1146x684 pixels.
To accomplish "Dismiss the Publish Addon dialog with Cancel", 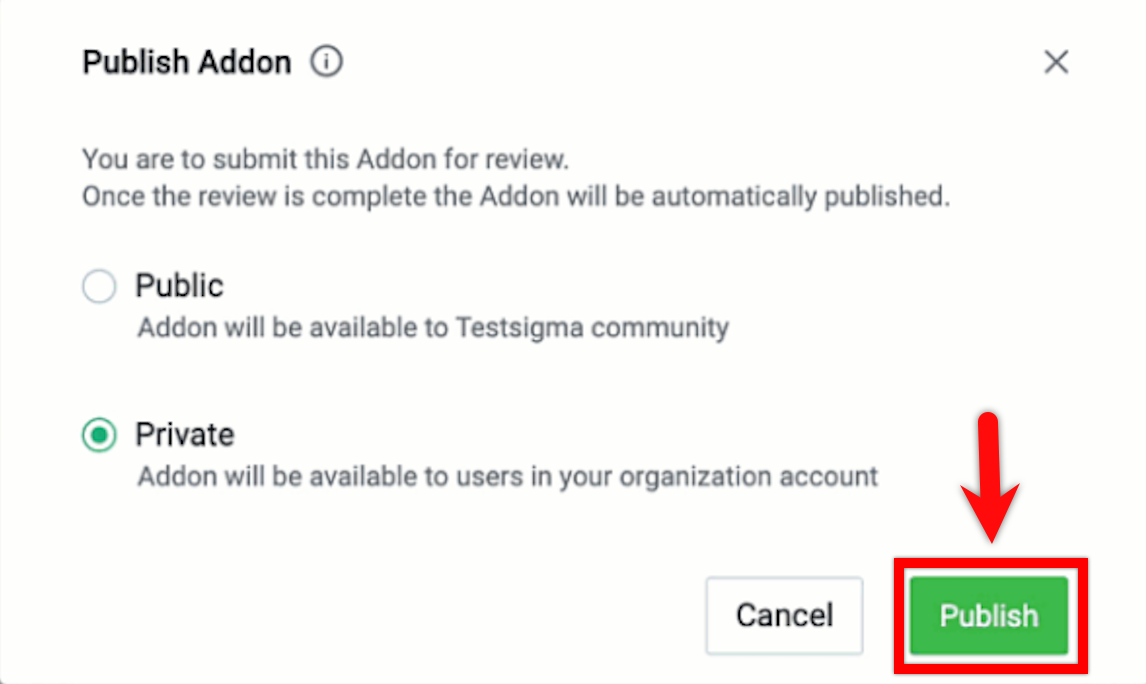I will [784, 616].
